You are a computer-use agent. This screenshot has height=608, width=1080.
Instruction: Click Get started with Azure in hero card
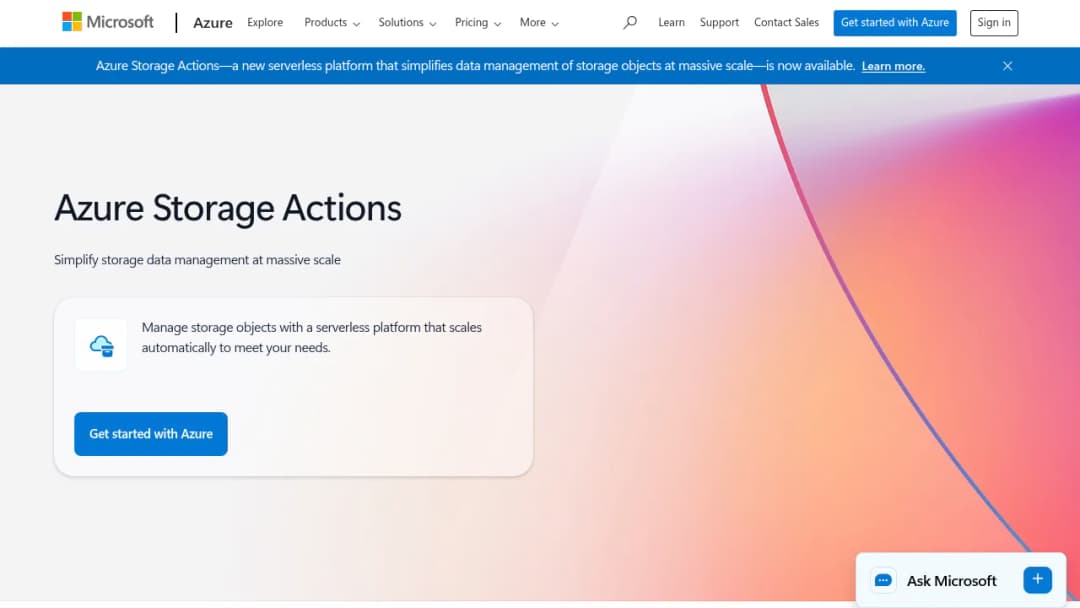tap(151, 434)
